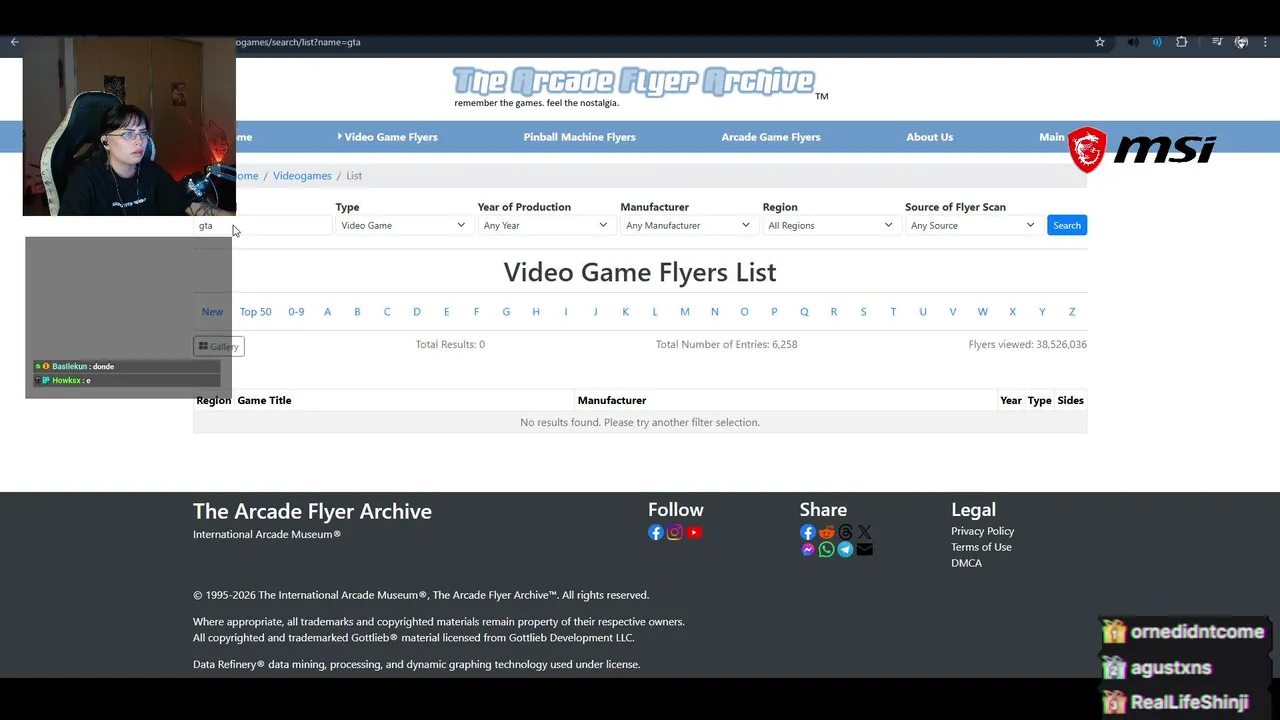Click the Year column header
1280x720 pixels.
tap(1011, 400)
